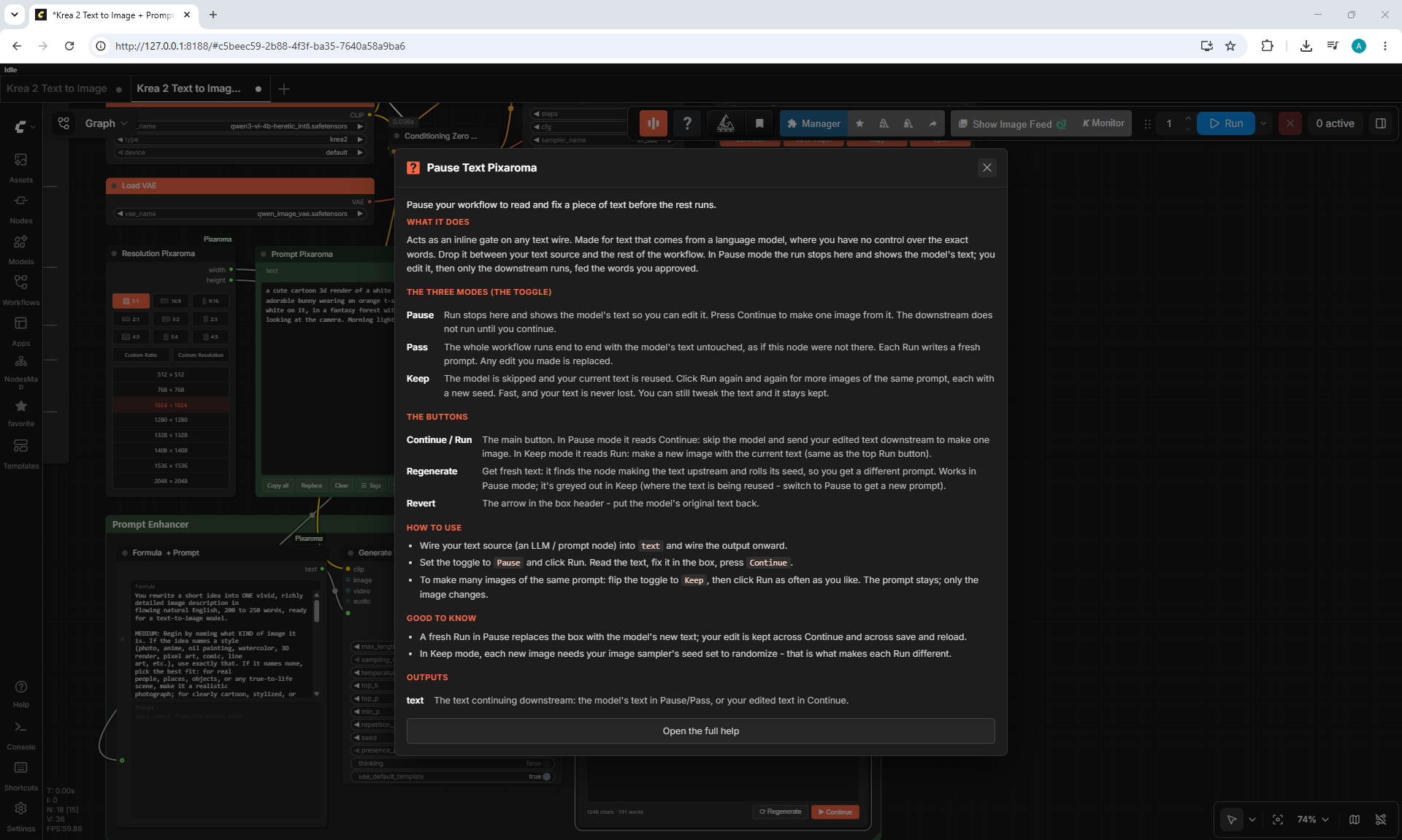Click next arrow on the device selector

[360, 153]
